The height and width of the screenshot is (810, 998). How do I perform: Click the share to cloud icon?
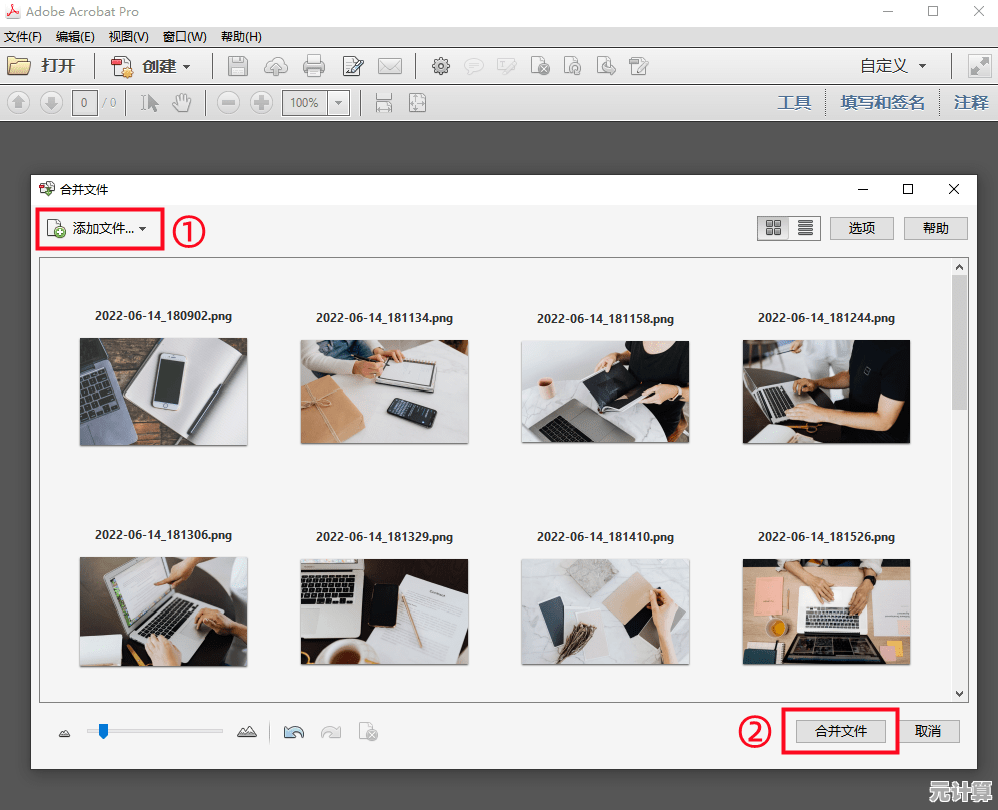pos(275,66)
